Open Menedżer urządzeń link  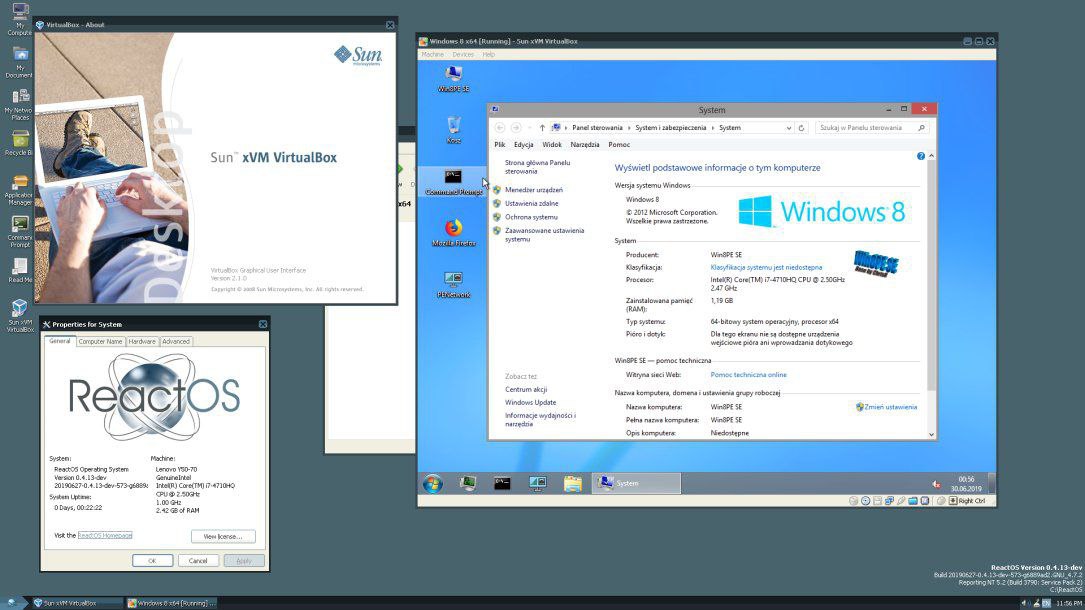click(x=534, y=190)
